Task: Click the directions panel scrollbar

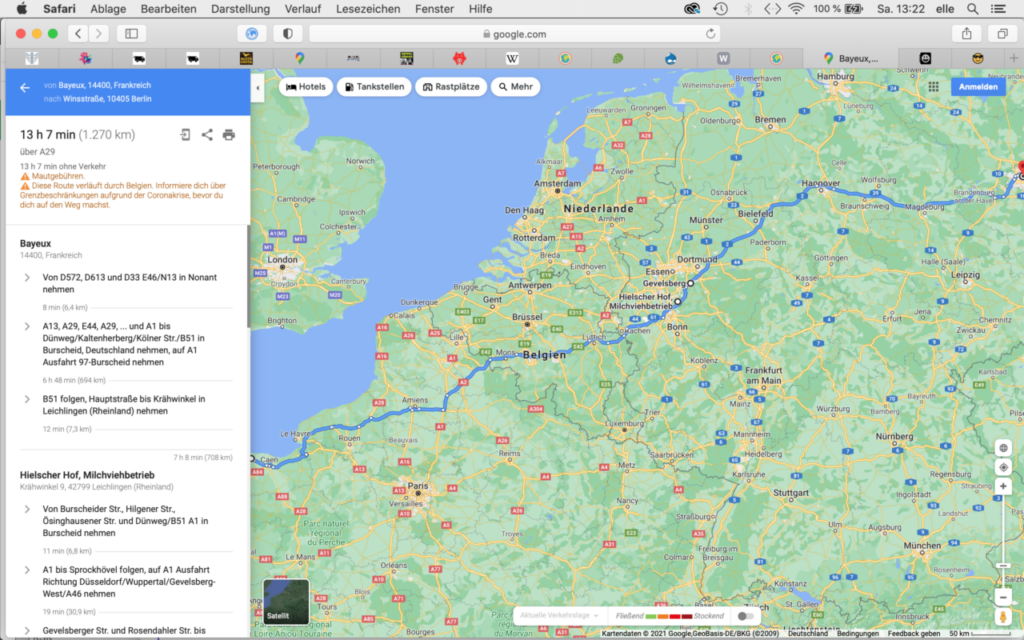Action: point(248,276)
